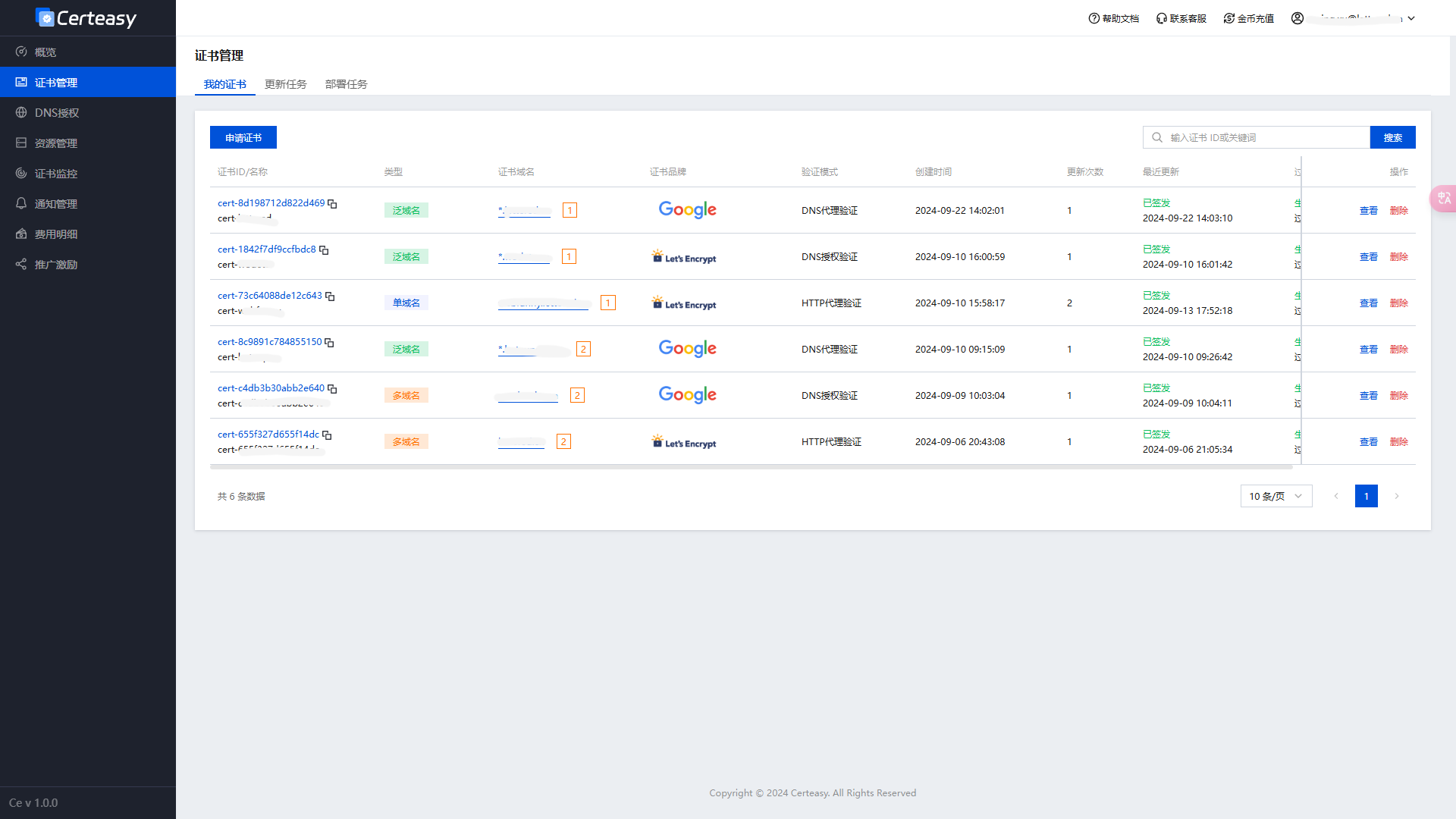Screen dimensions: 1456x819
Task: Click creation time 2024-09-10 16:00:59
Action: (960, 257)
